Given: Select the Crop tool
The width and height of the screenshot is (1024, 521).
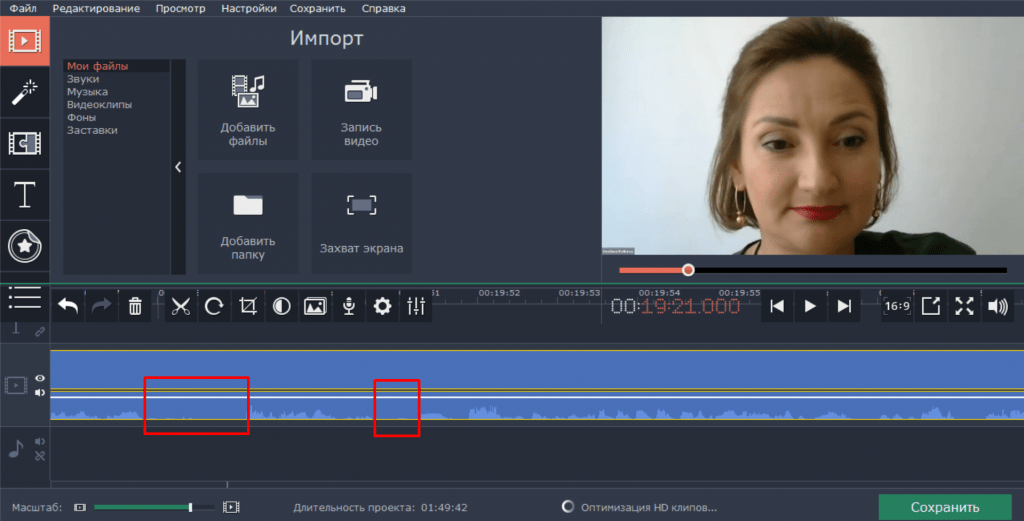Looking at the screenshot, I should (x=248, y=306).
